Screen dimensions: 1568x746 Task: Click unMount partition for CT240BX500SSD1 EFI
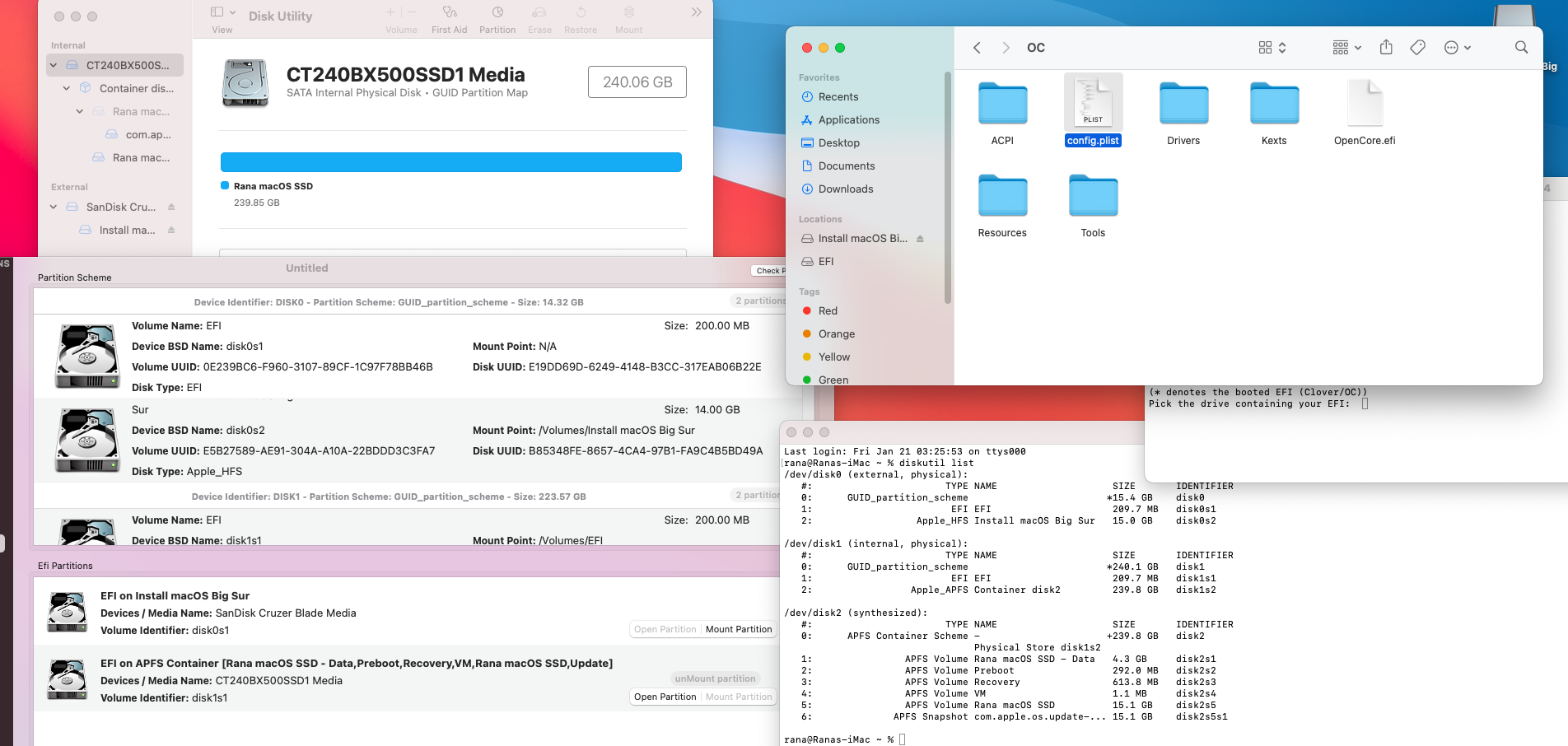(715, 679)
